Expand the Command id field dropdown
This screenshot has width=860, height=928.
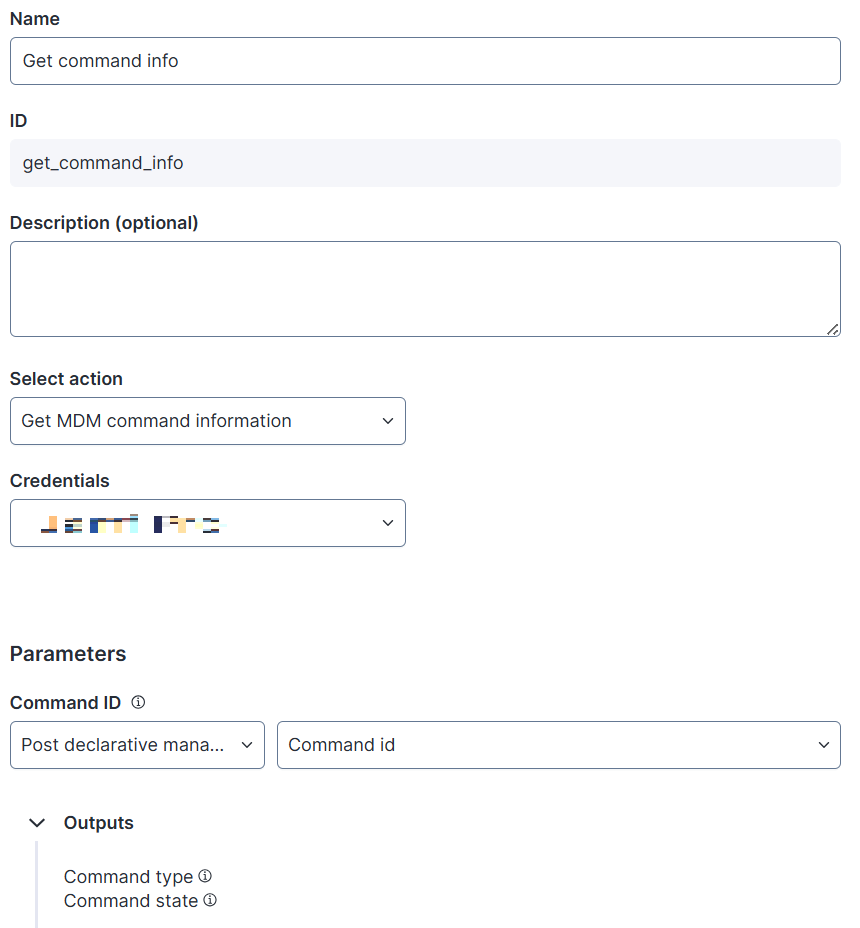pos(558,745)
